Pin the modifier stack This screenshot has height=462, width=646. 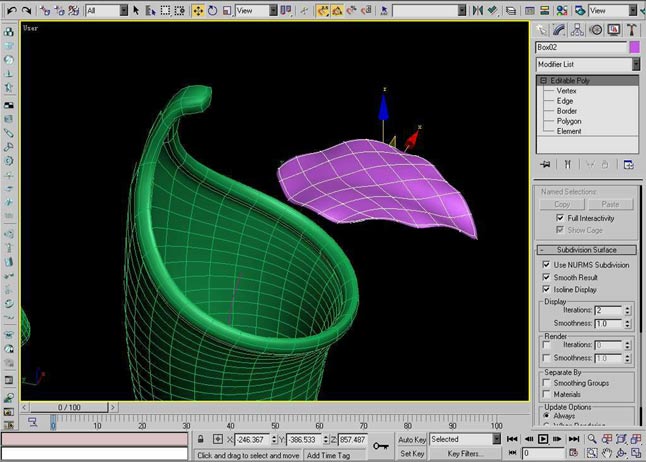(545, 165)
